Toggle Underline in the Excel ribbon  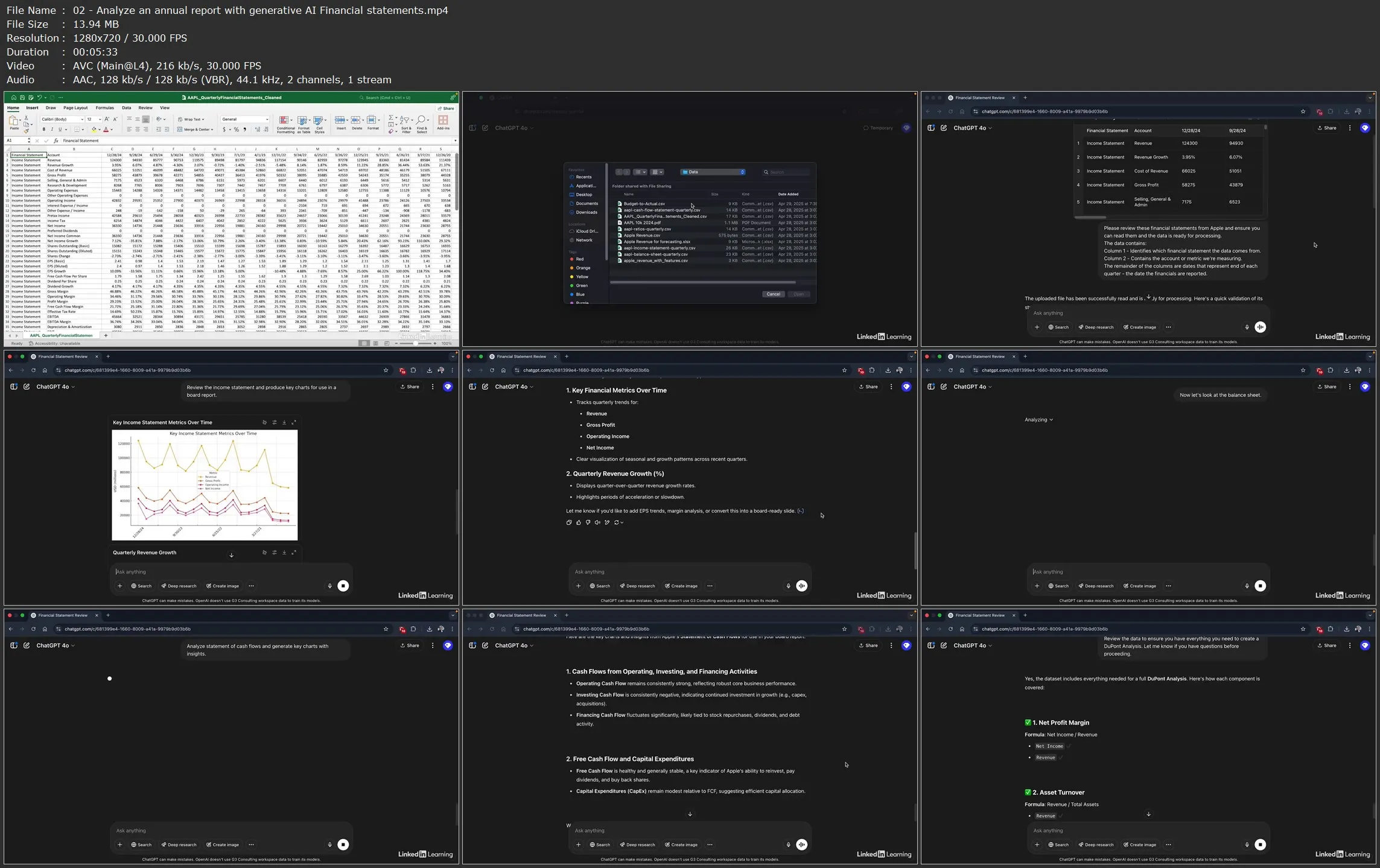point(60,129)
